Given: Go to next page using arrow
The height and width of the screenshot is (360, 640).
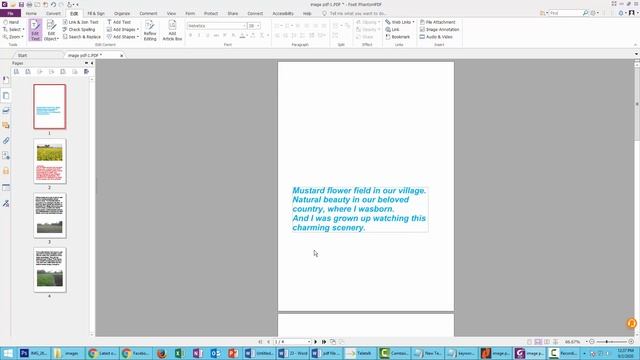Looking at the screenshot, I should click(316, 342).
